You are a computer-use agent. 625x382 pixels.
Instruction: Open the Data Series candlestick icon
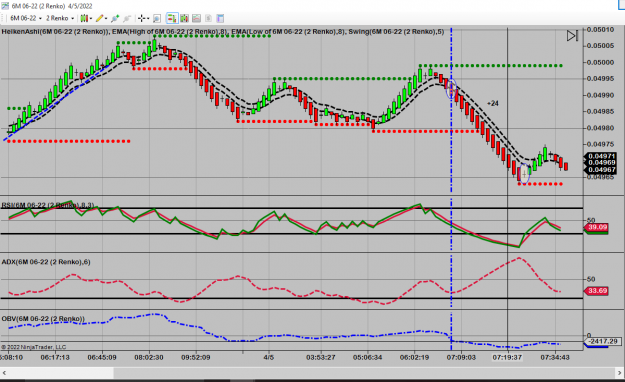[x=184, y=18]
